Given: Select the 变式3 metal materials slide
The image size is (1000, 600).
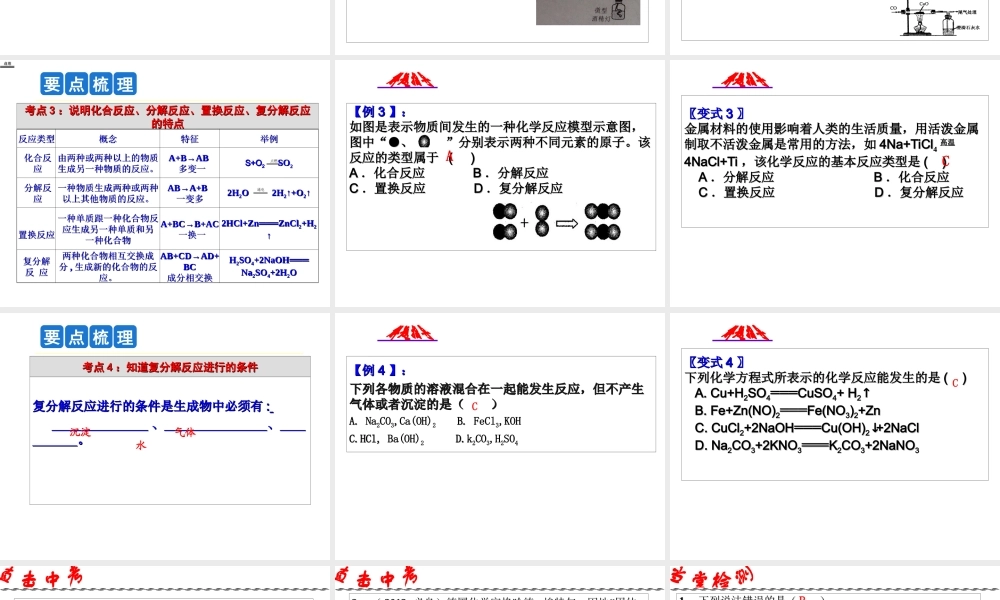Looking at the screenshot, I should 835,183.
